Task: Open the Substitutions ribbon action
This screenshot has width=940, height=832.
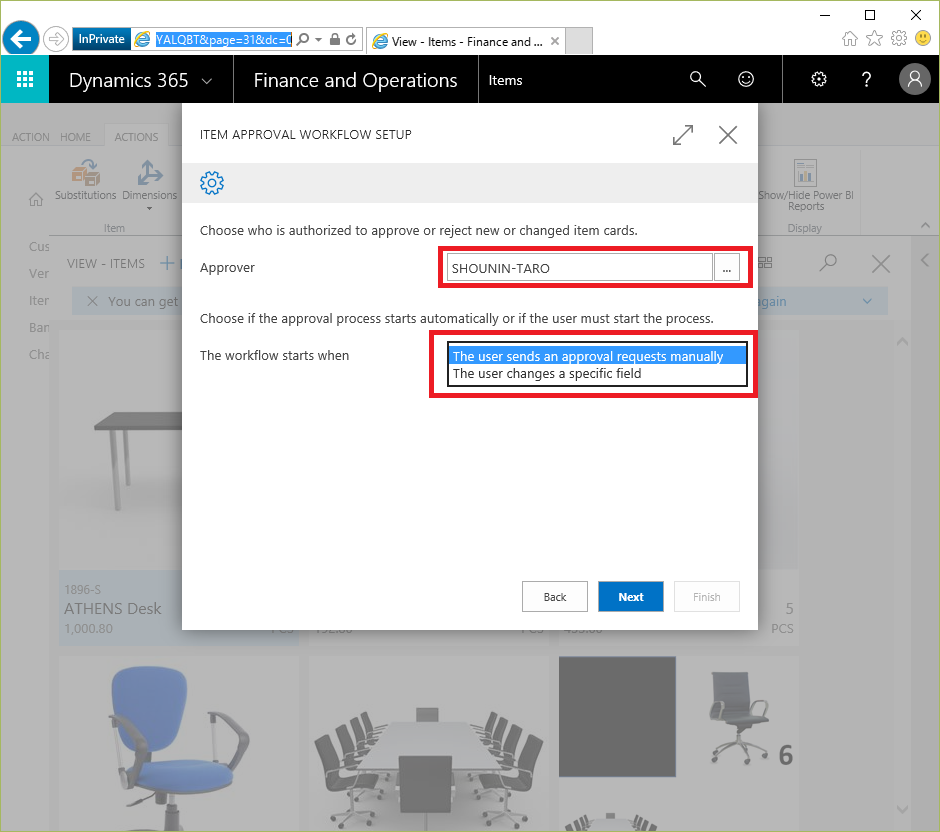Action: [x=86, y=180]
